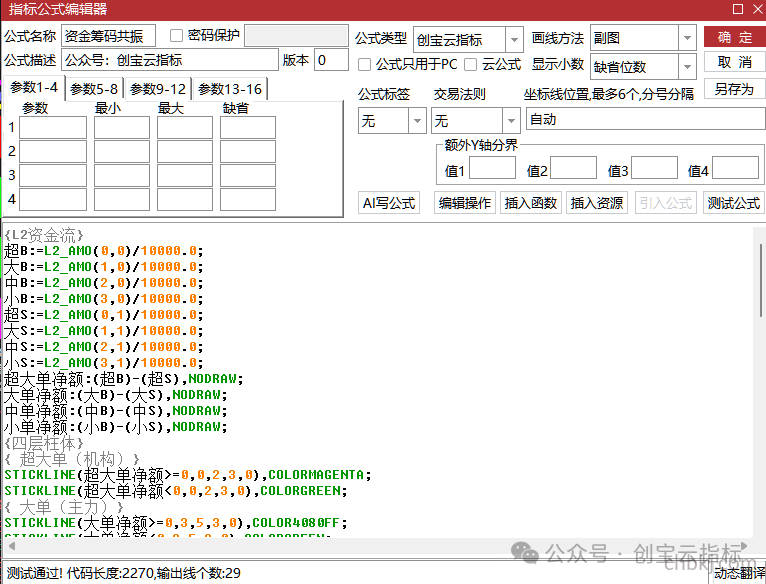Open the 交易法则 dropdown
766x584 pixels.
[511, 120]
